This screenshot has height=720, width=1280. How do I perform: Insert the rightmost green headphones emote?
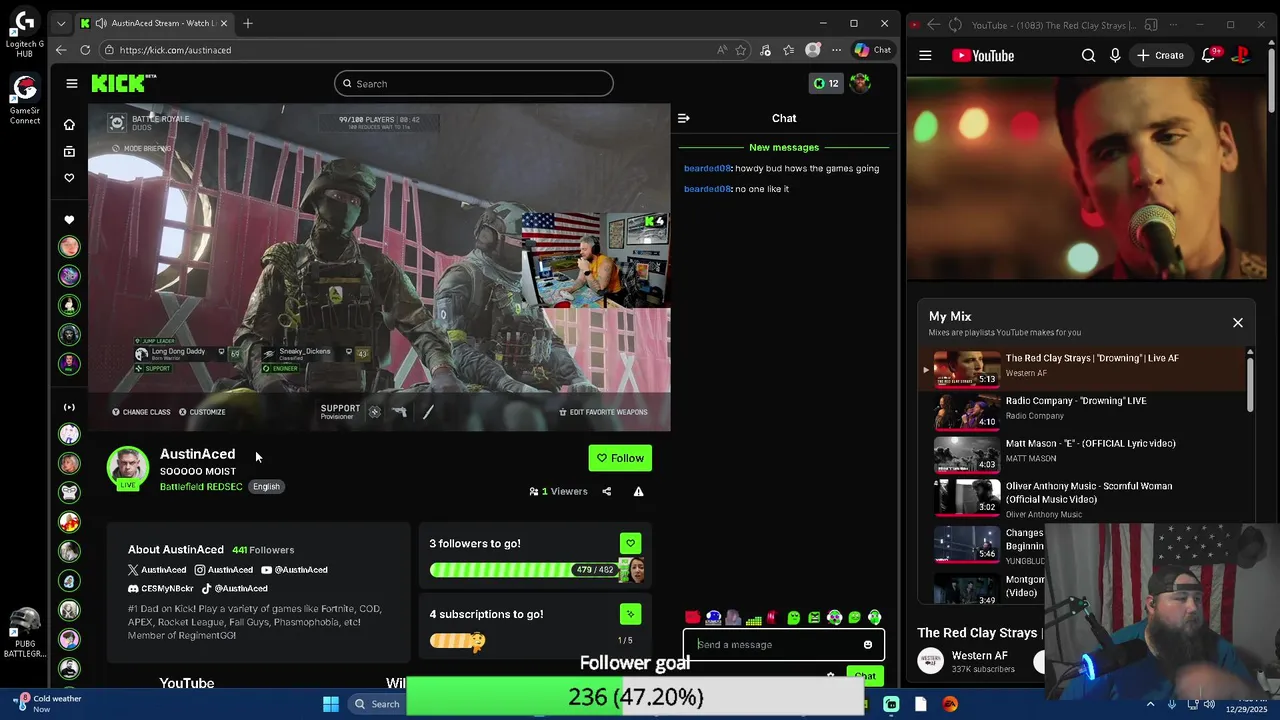pyautogui.click(x=875, y=618)
